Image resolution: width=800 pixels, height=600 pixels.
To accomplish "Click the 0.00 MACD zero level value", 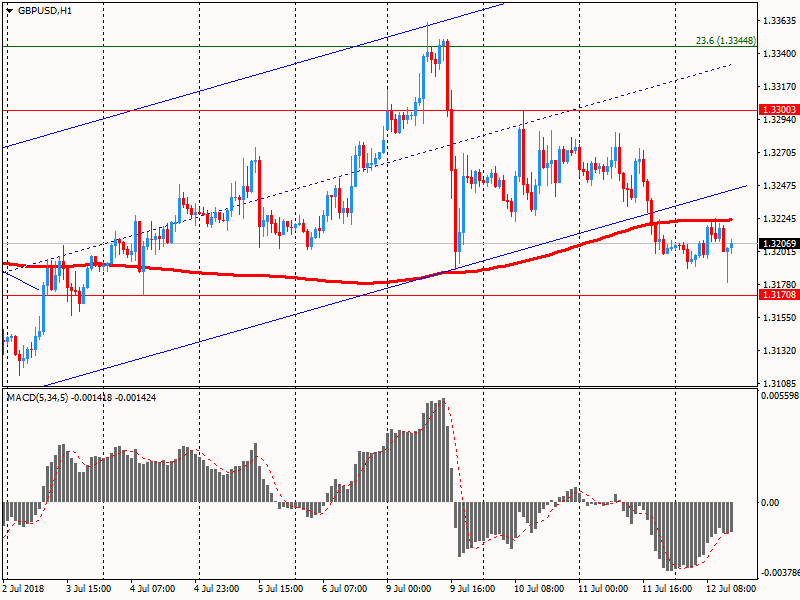I will coord(770,503).
